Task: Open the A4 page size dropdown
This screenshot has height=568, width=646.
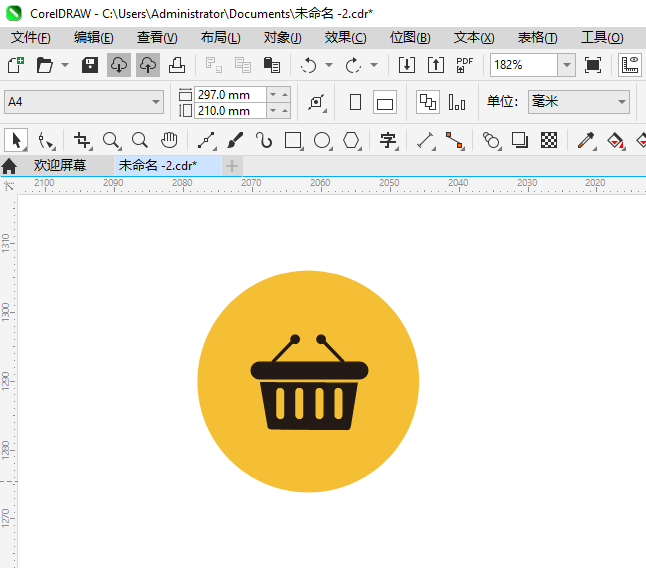Action: pyautogui.click(x=156, y=102)
